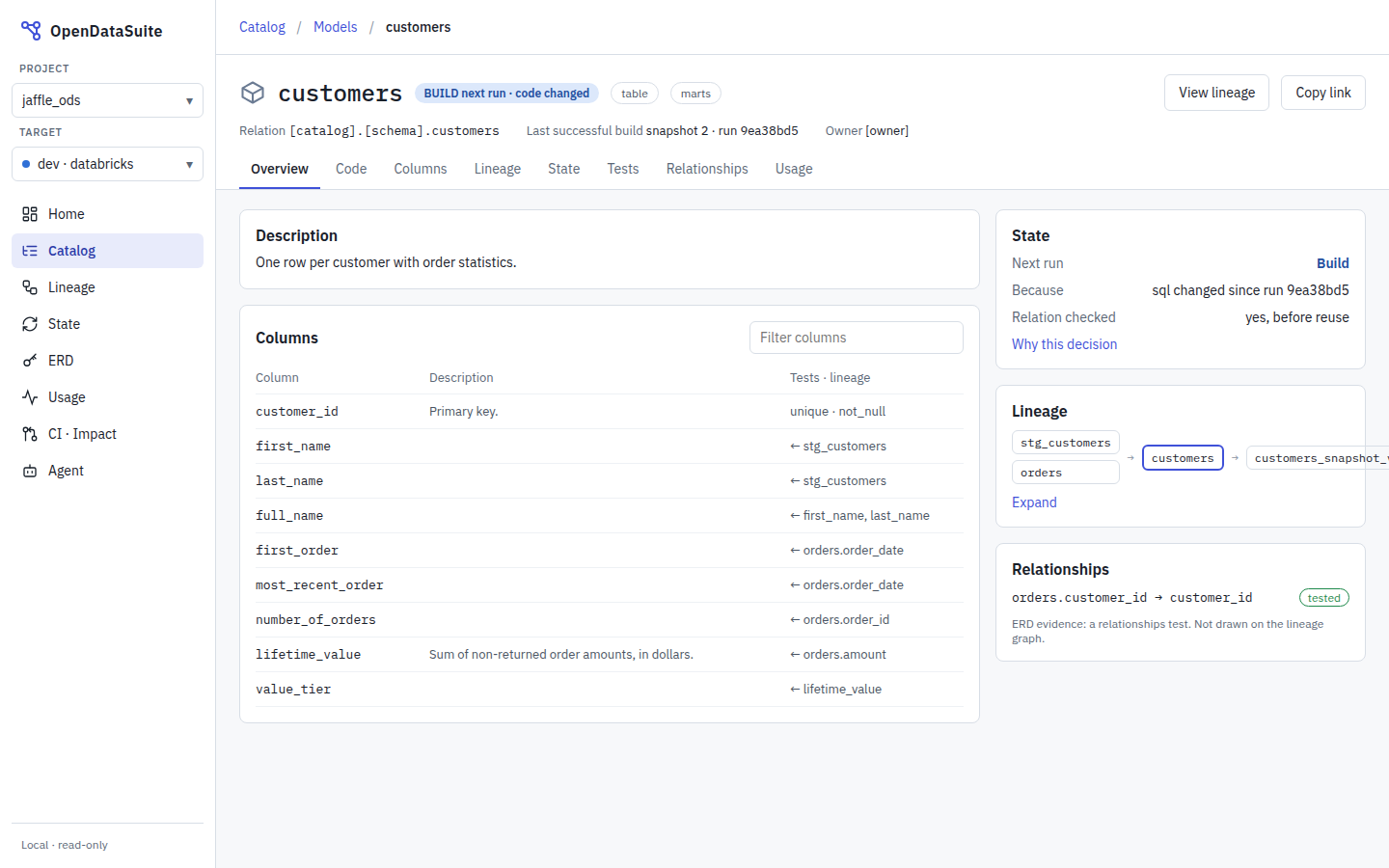Click the BUILD next run · code changed badge
Viewport: 1389px width, 868px height.
pos(506,94)
